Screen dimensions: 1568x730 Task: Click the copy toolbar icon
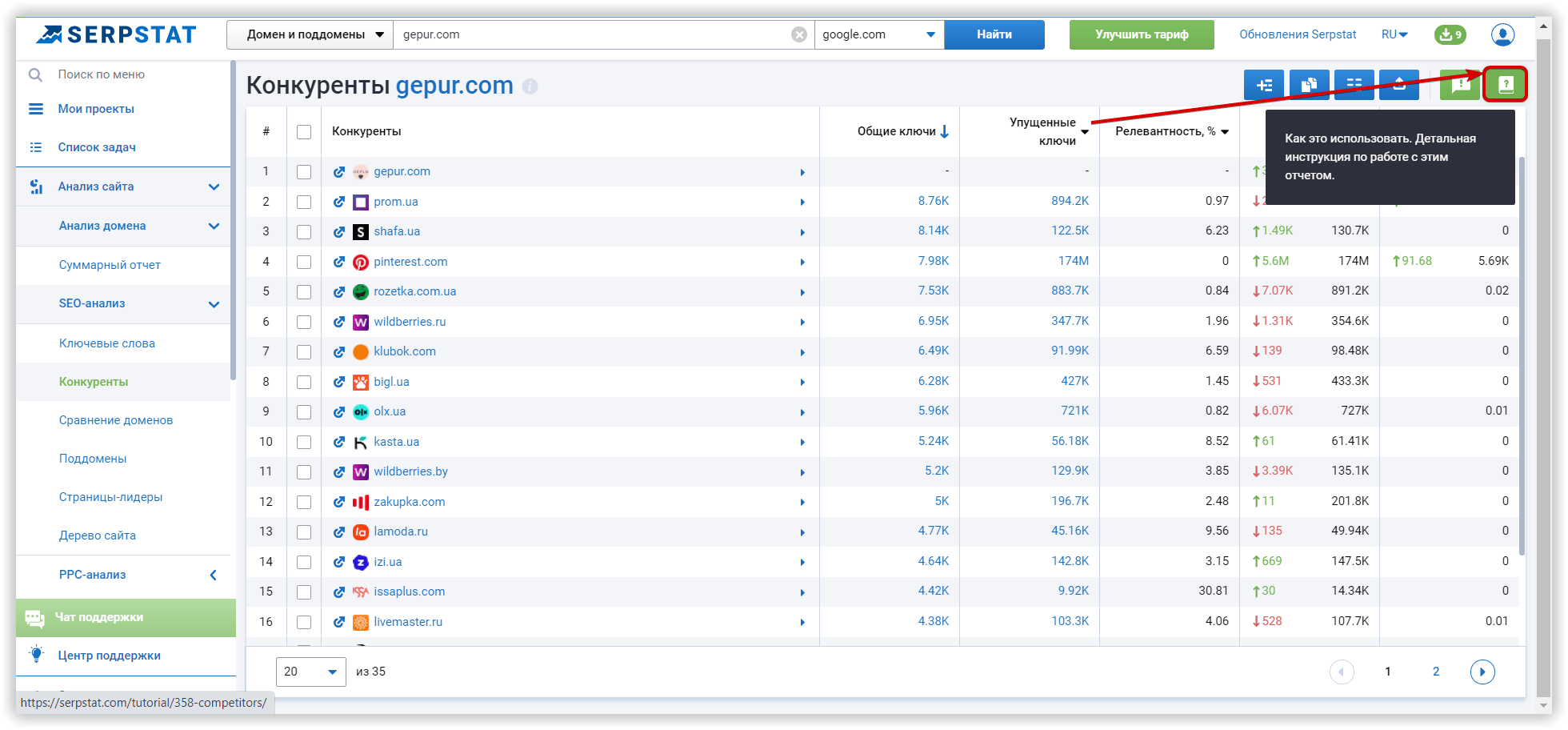click(1309, 85)
